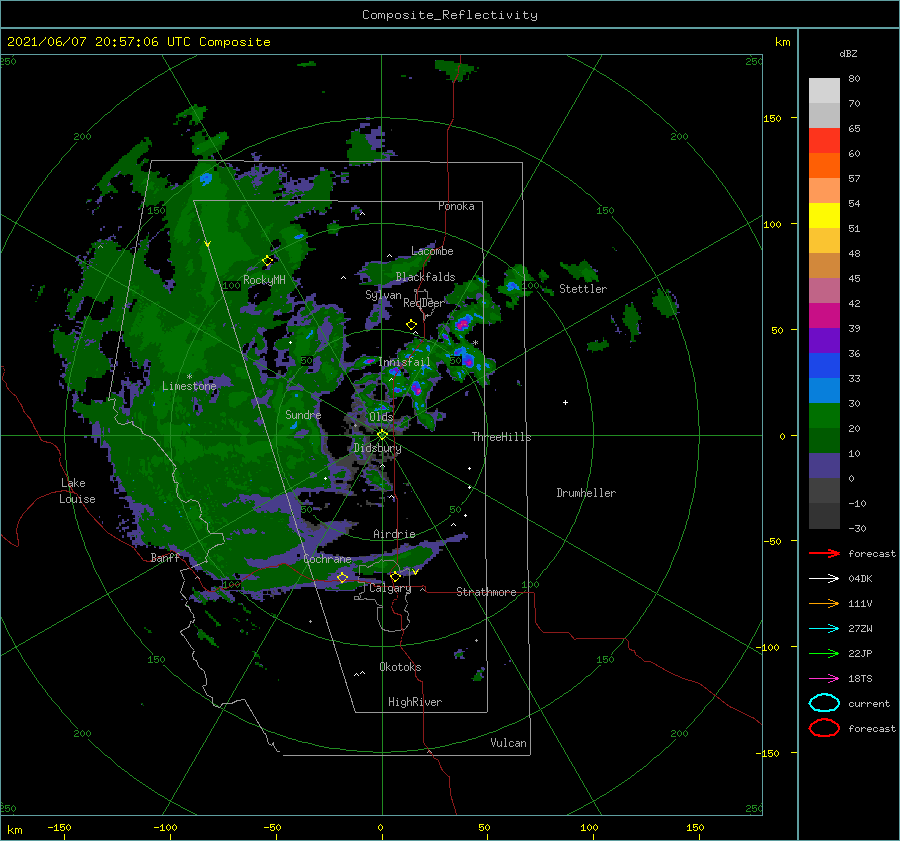The width and height of the screenshot is (900, 841).
Task: Click the Stettler city label
Action: (583, 289)
